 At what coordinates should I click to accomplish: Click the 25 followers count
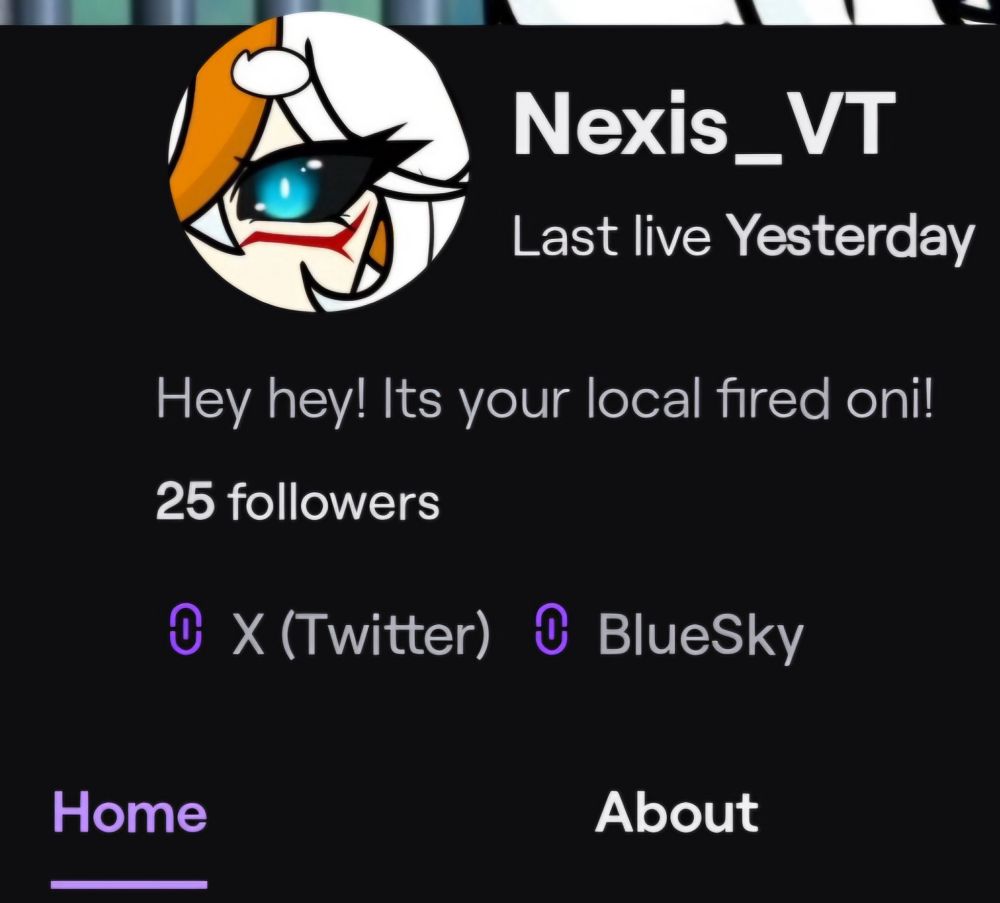tap(298, 502)
